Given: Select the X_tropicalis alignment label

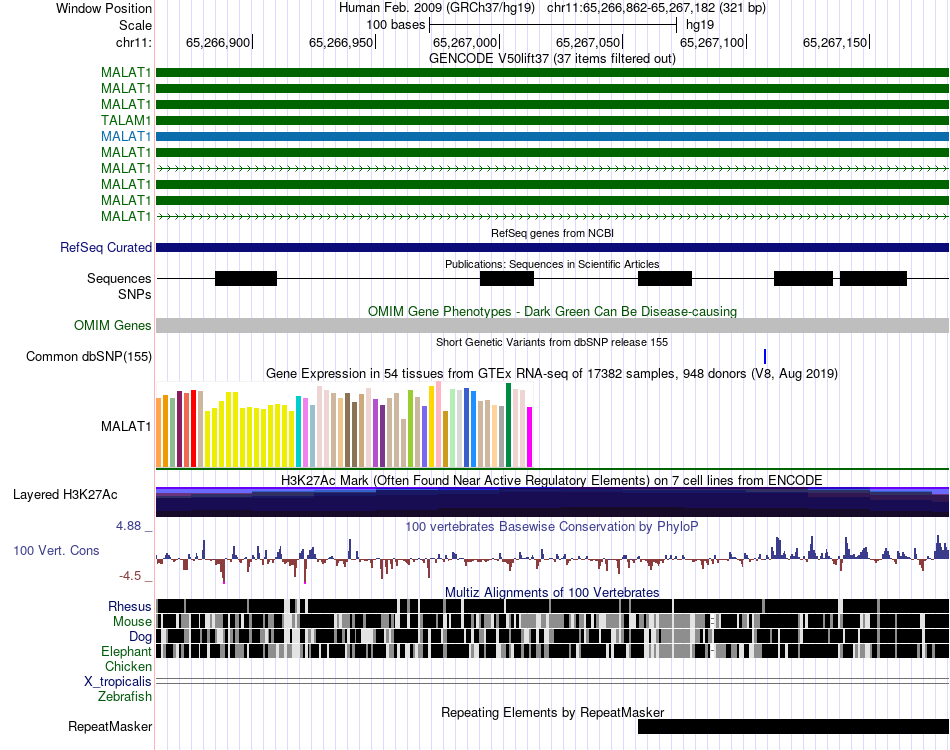Looking at the screenshot, I should tap(118, 681).
